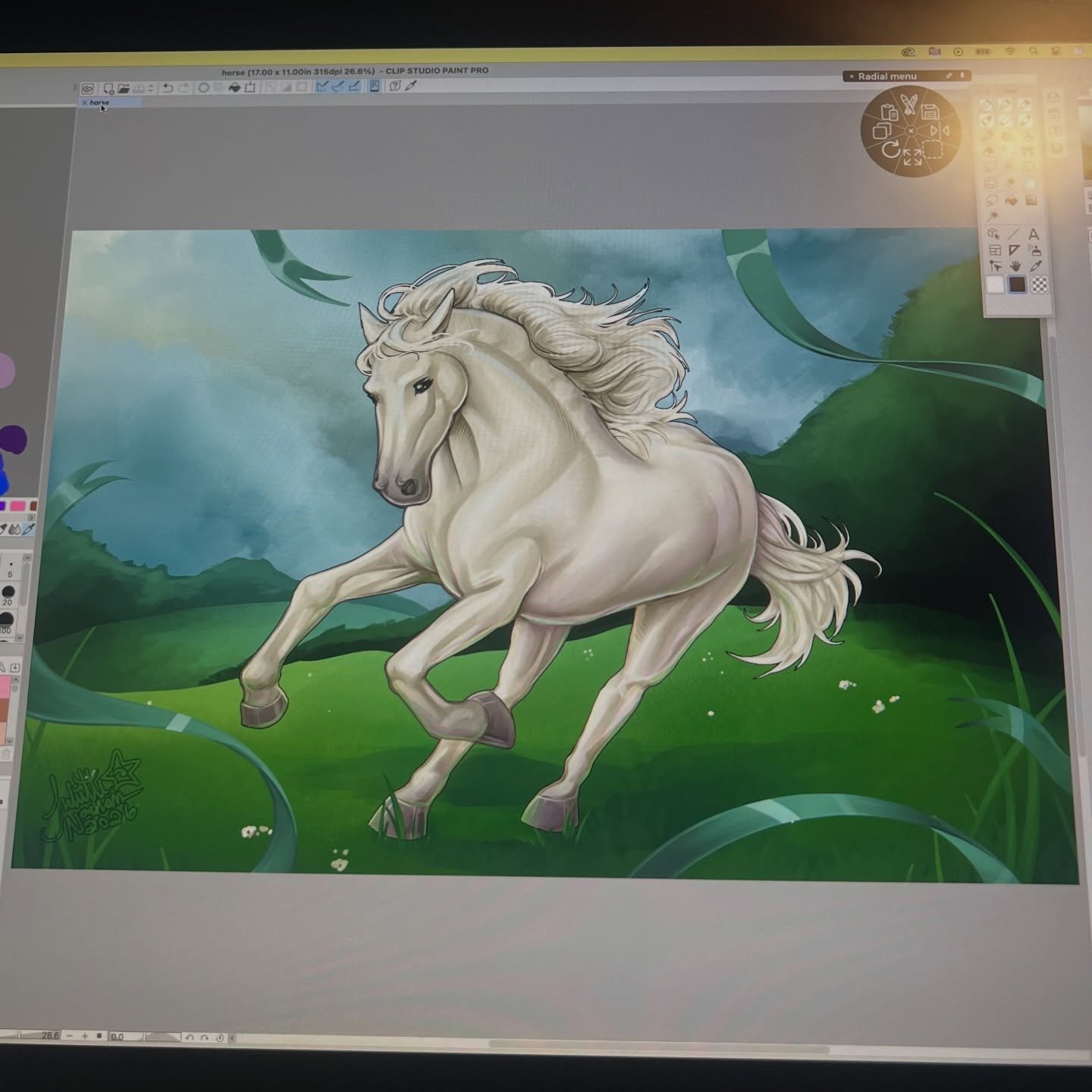Screen dimensions: 1092x1092
Task: Select the transparent color swatch
Action: (1040, 284)
